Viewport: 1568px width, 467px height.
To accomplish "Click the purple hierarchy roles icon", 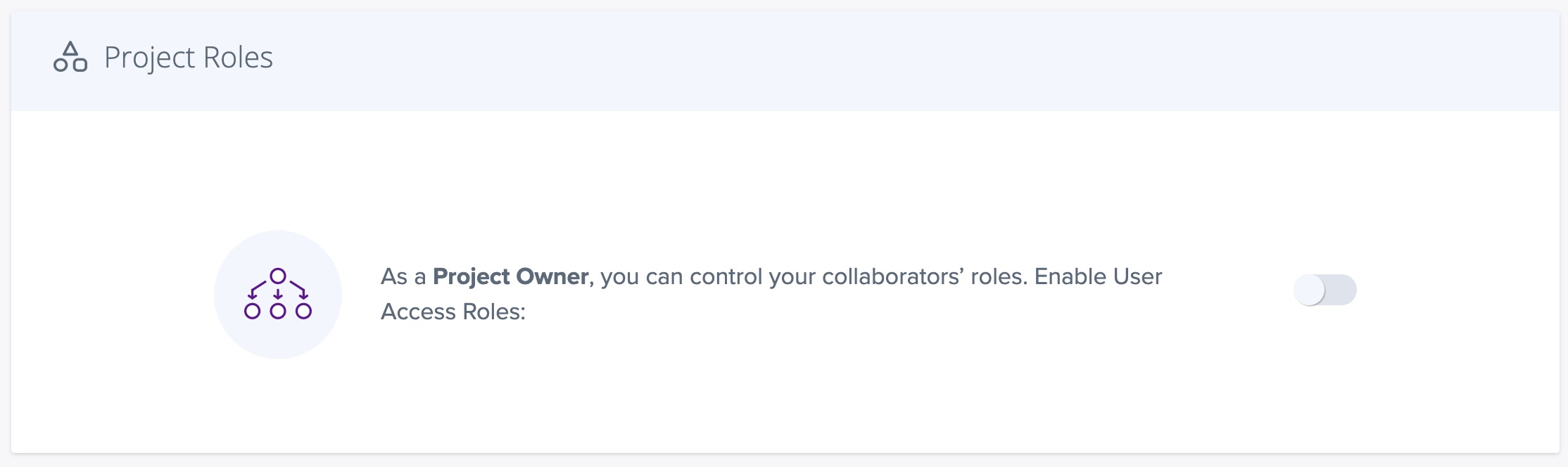I will click(x=278, y=294).
